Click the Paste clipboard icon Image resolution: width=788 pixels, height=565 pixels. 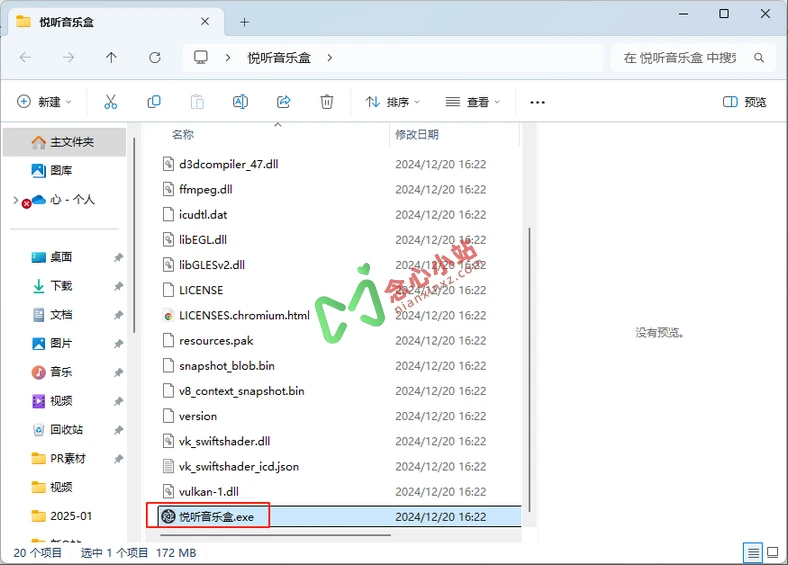click(197, 102)
